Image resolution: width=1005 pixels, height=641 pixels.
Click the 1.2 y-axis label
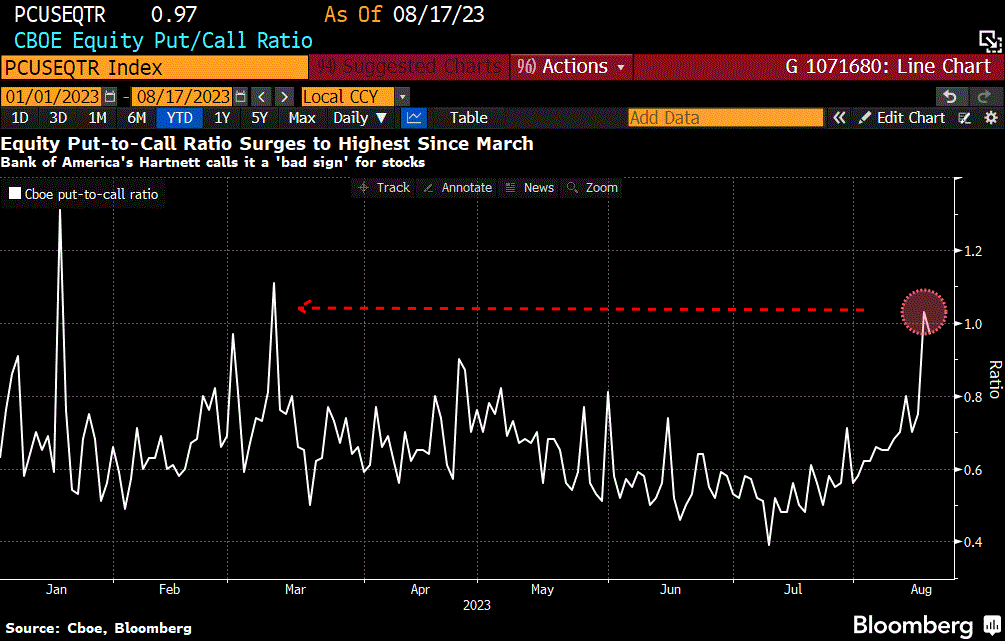pyautogui.click(x=974, y=251)
